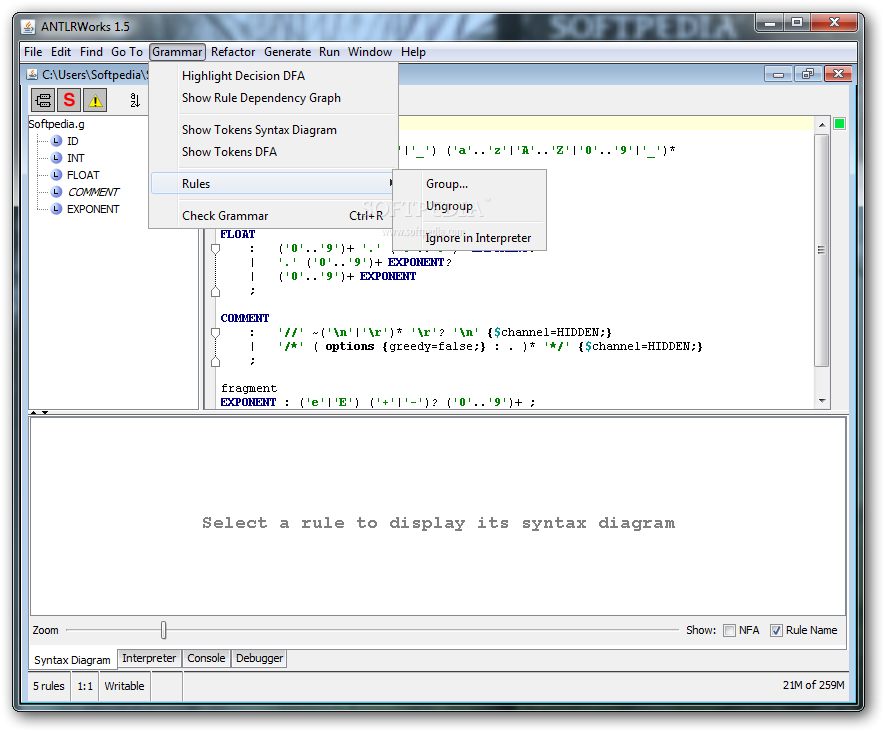
Task: Choose Ungroup in Rules submenu
Action: [x=470, y=206]
